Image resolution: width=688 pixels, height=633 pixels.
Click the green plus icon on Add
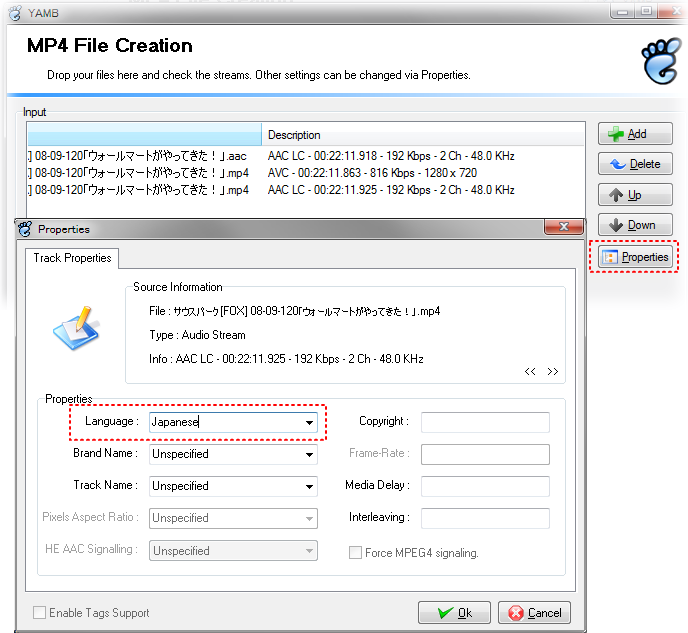point(616,134)
